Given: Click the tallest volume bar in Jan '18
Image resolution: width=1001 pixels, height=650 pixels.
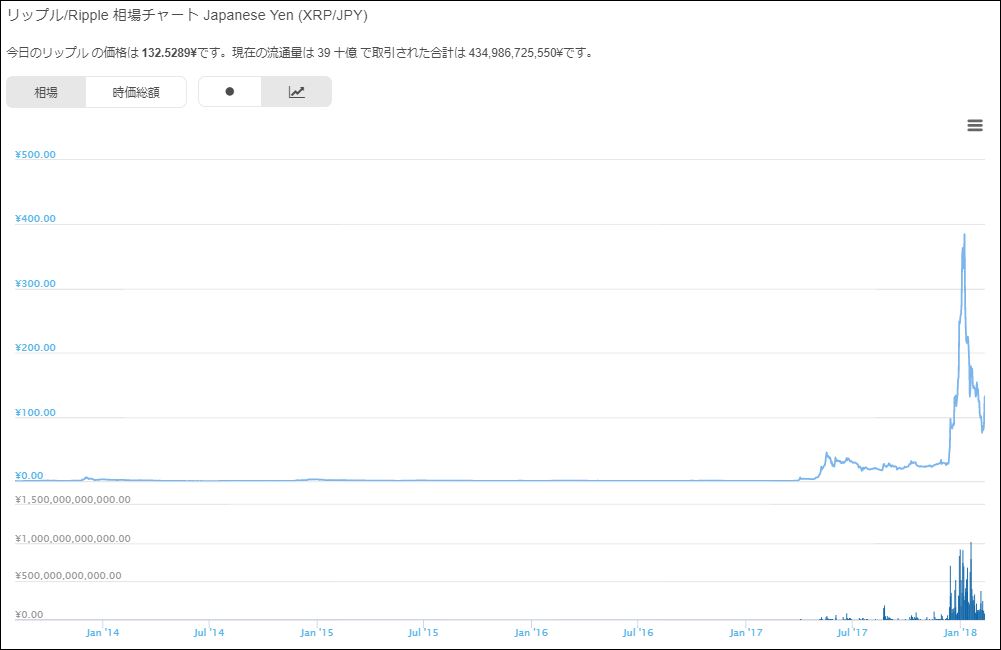Looking at the screenshot, I should click(971, 581).
